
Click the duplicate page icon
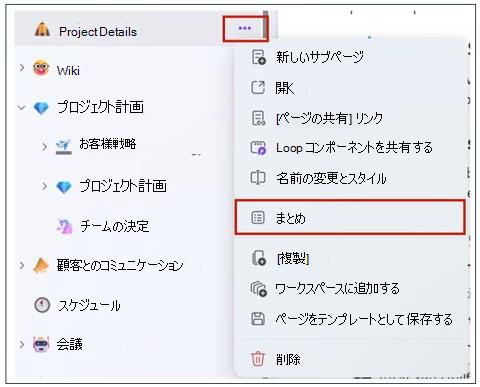pyautogui.click(x=259, y=258)
